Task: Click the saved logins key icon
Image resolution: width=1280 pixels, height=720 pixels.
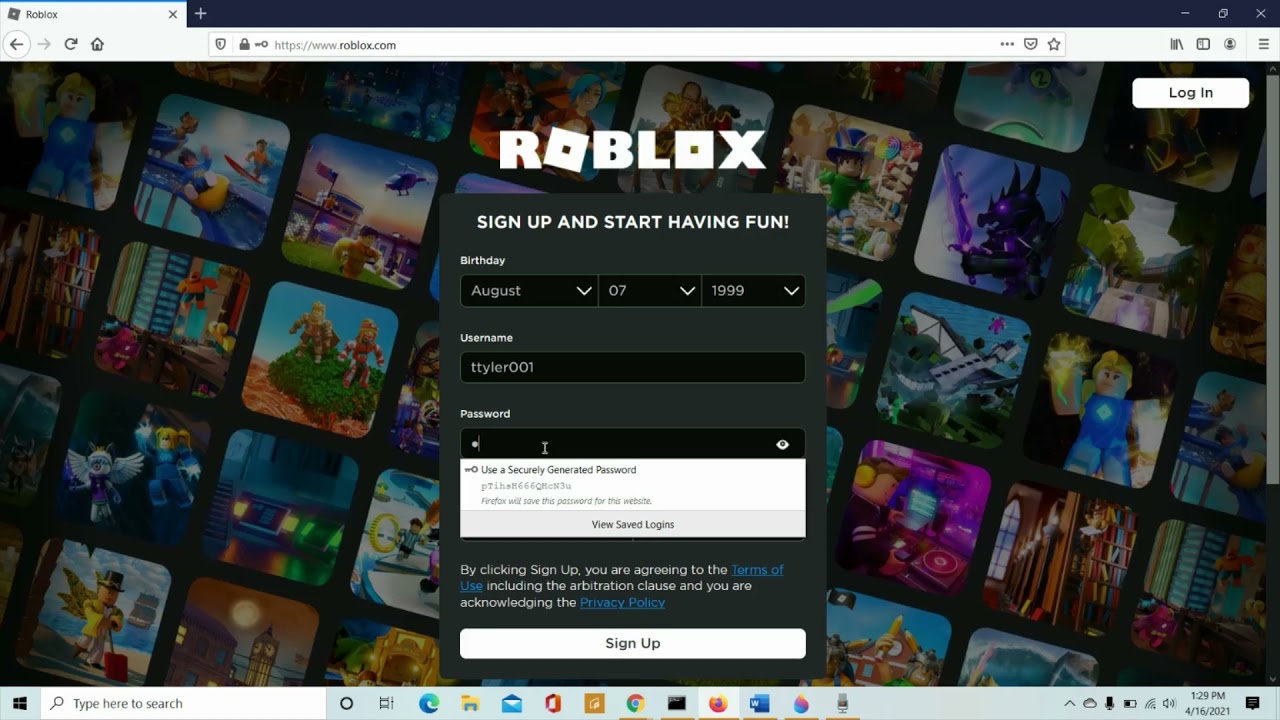Action: point(261,45)
